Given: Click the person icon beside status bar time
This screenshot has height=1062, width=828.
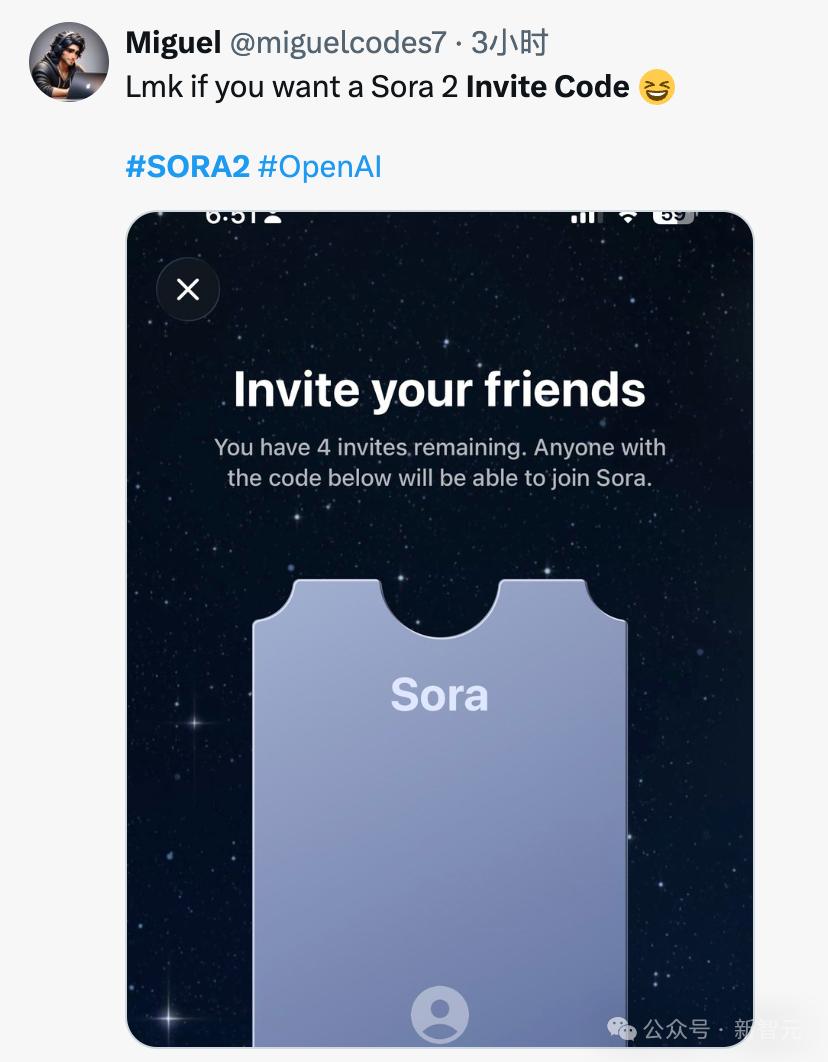Looking at the screenshot, I should click(273, 216).
